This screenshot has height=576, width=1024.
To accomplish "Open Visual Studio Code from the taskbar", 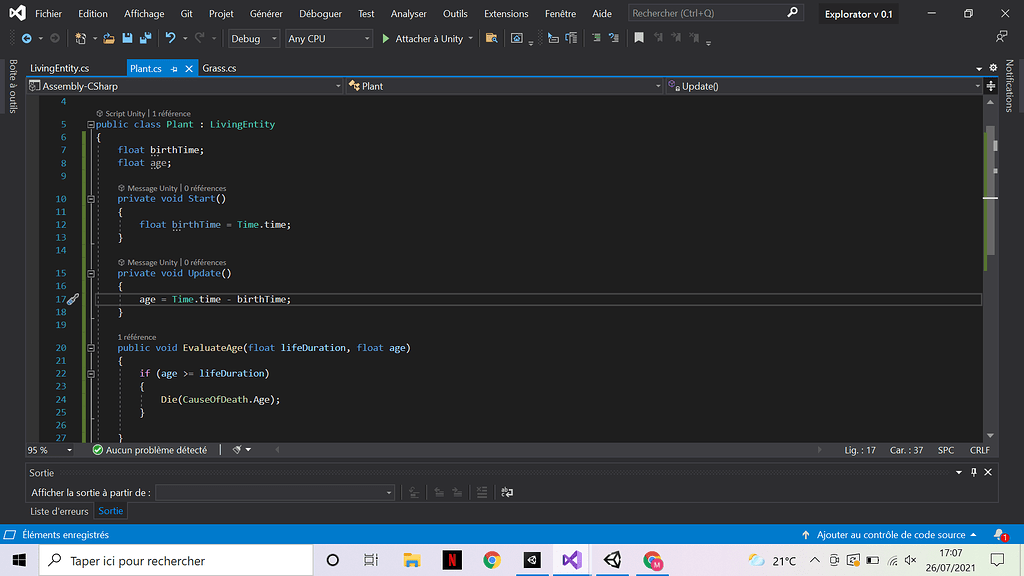I will [571, 560].
